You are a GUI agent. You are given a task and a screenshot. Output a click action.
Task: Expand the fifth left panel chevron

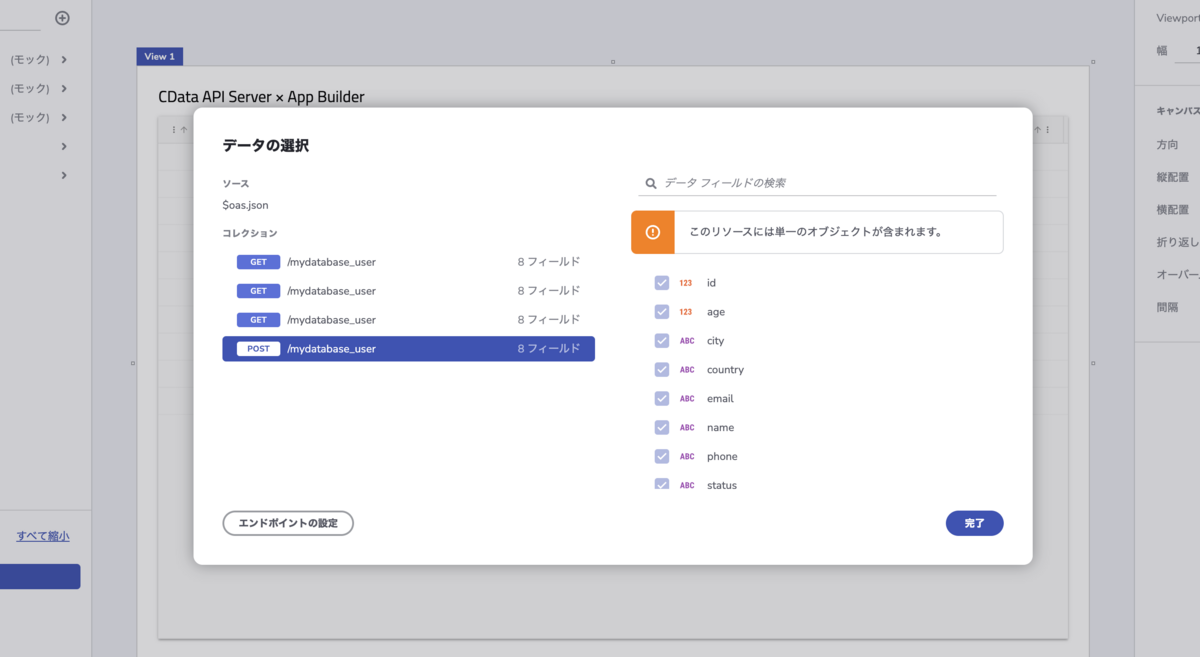point(64,175)
